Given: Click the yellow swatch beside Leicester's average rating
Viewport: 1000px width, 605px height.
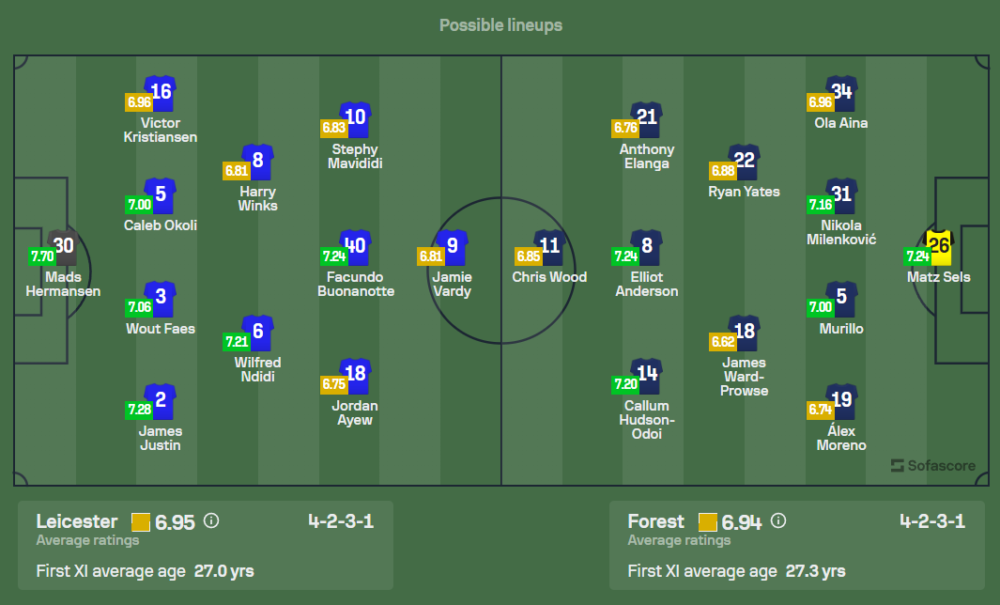Looking at the screenshot, I should pyautogui.click(x=140, y=522).
